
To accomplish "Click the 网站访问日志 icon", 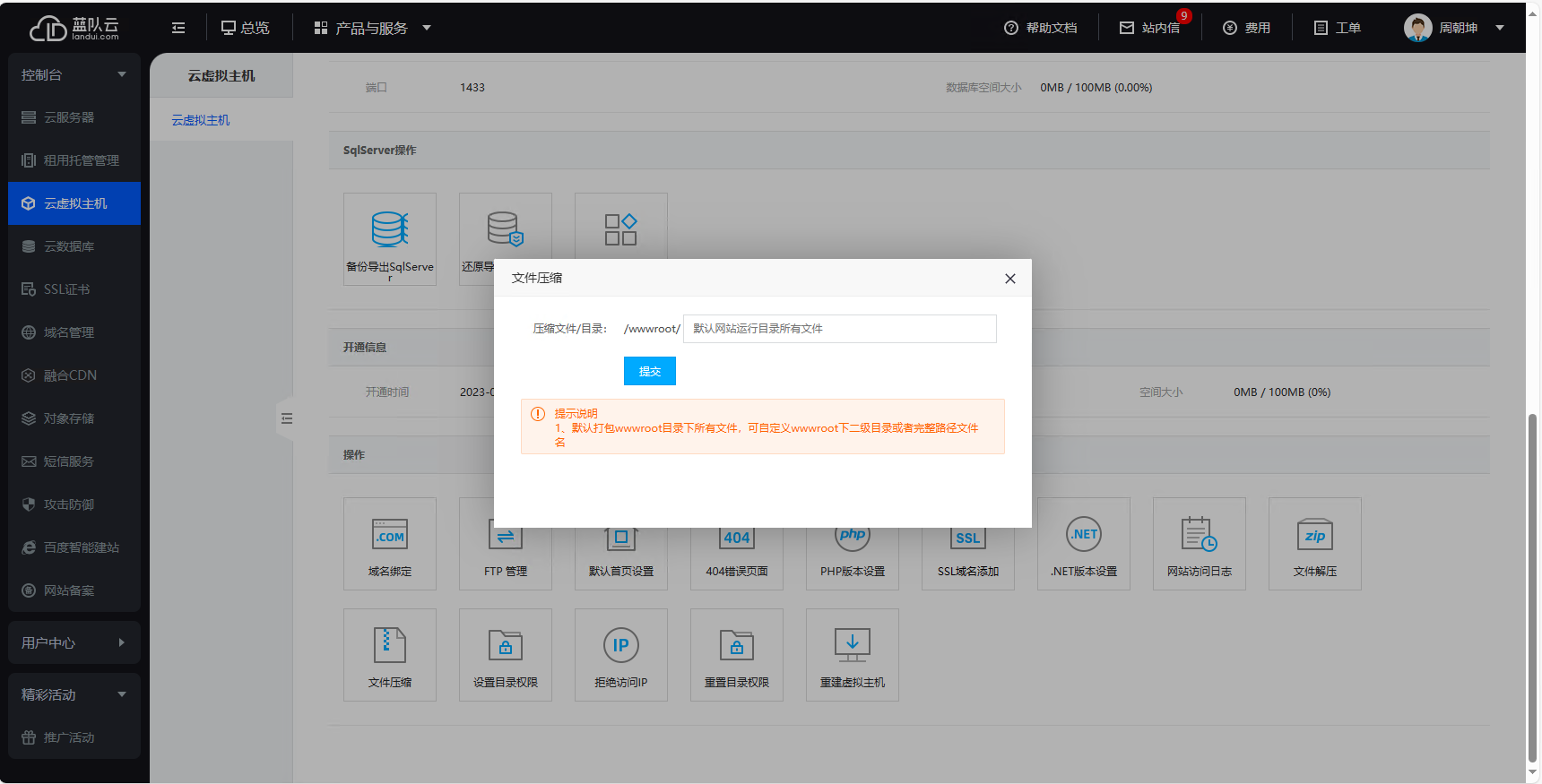I will click(1199, 544).
